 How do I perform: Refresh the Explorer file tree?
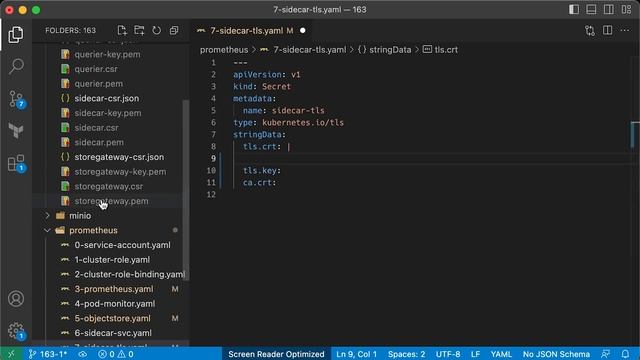[156, 30]
